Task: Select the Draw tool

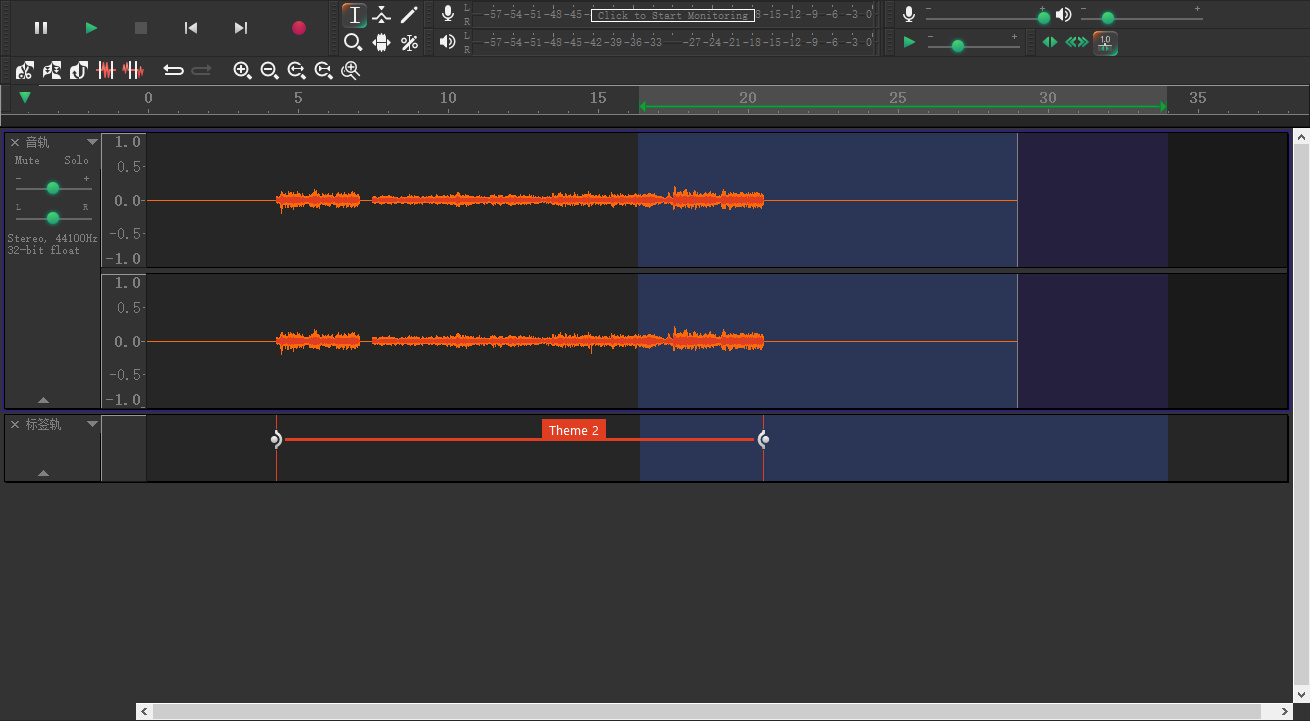Action: pos(409,15)
